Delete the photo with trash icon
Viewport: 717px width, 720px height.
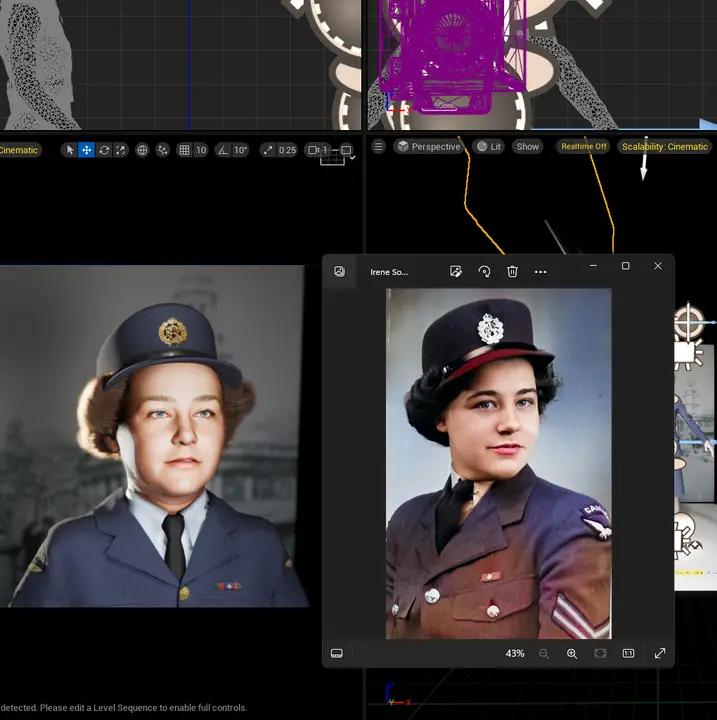512,271
